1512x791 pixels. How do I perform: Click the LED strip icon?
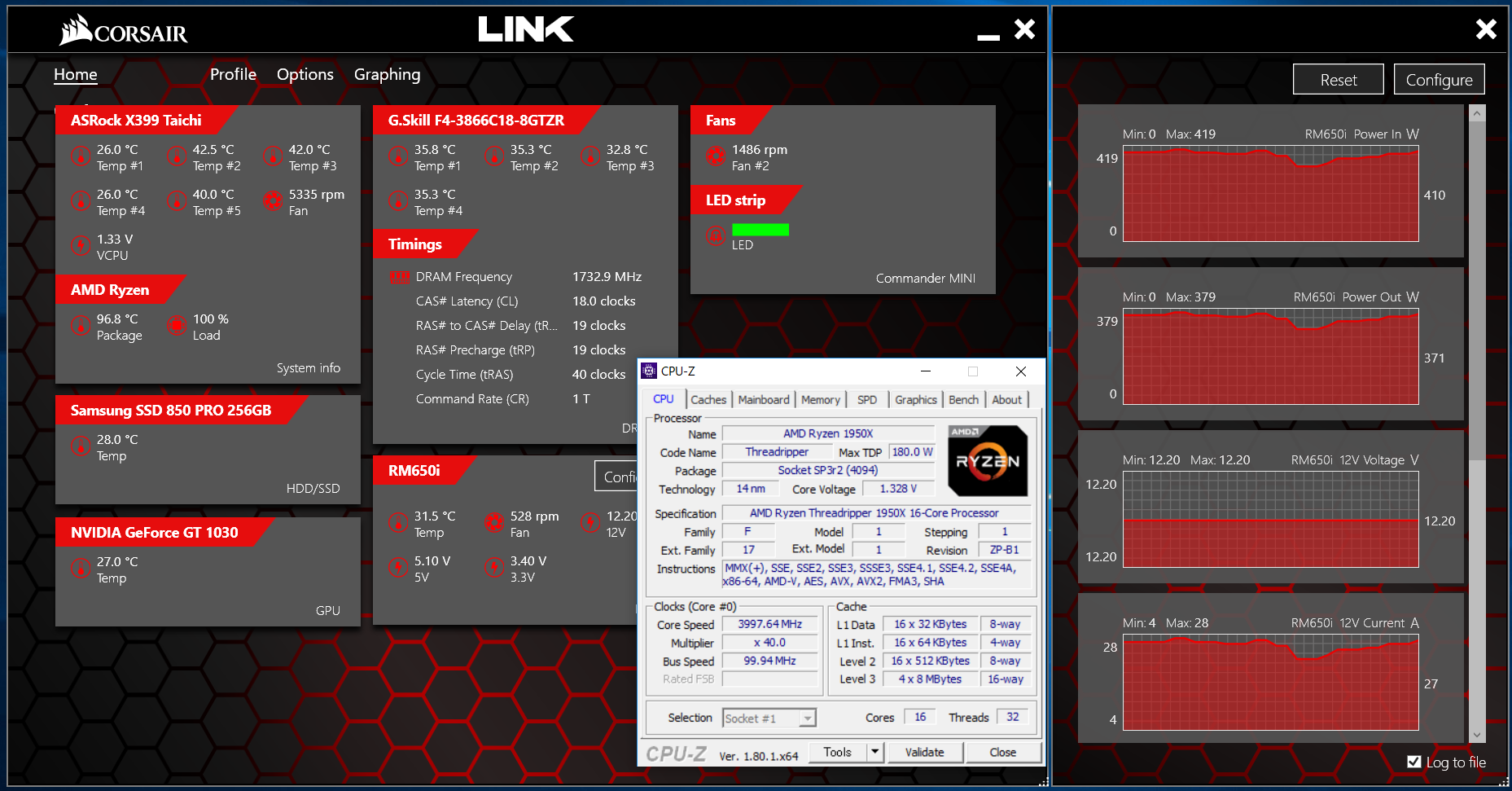pos(716,236)
